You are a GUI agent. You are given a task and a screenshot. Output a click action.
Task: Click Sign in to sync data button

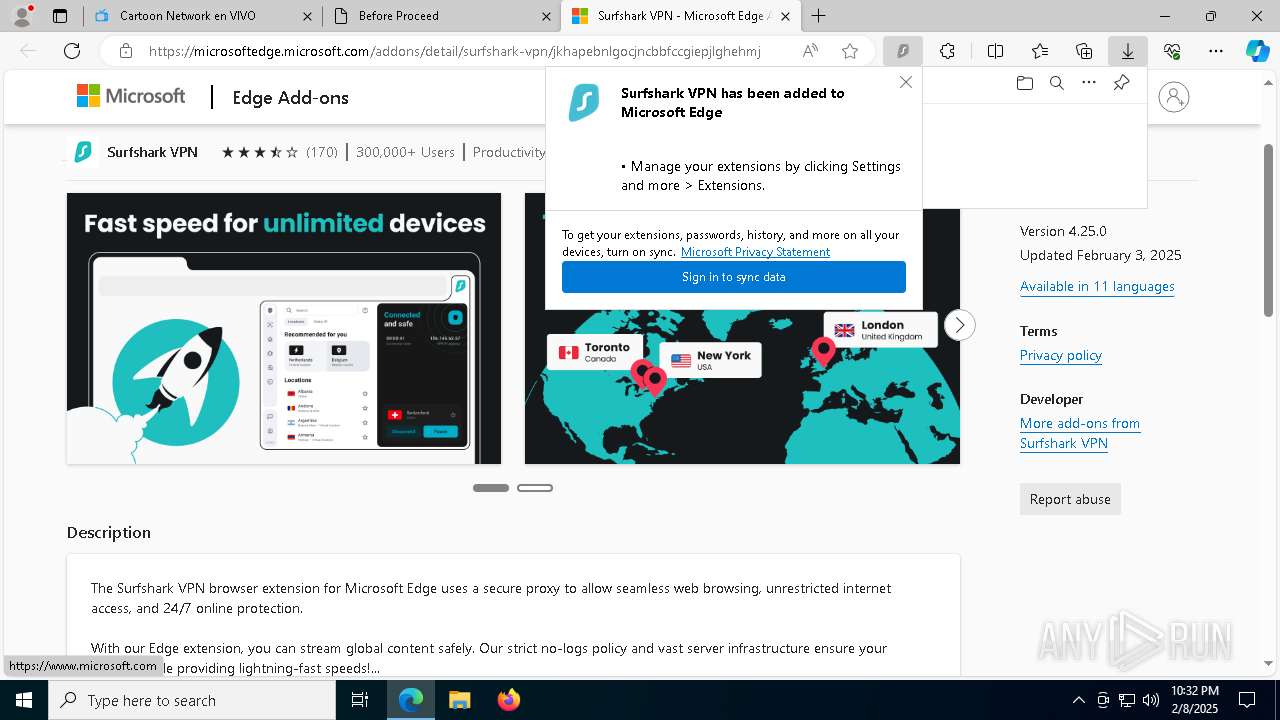click(734, 277)
